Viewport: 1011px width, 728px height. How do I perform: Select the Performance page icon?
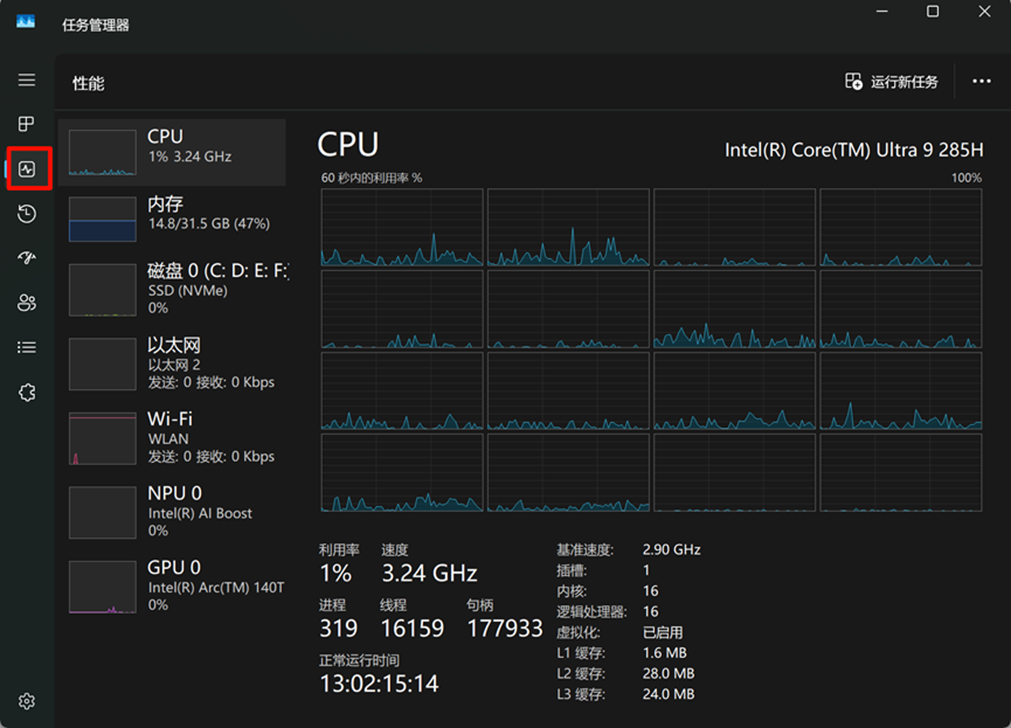(x=27, y=169)
